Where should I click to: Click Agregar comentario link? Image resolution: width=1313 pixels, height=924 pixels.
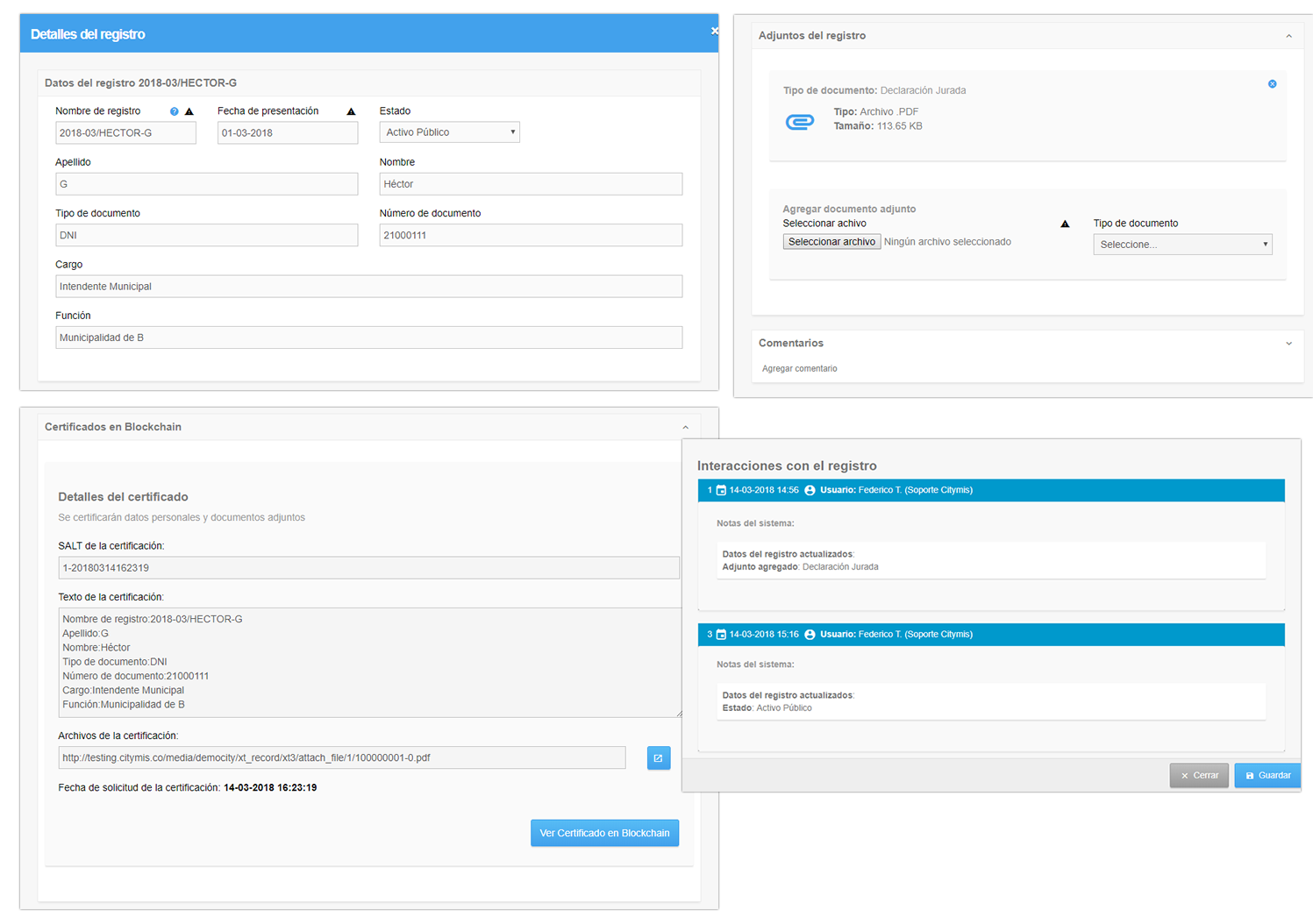click(799, 369)
